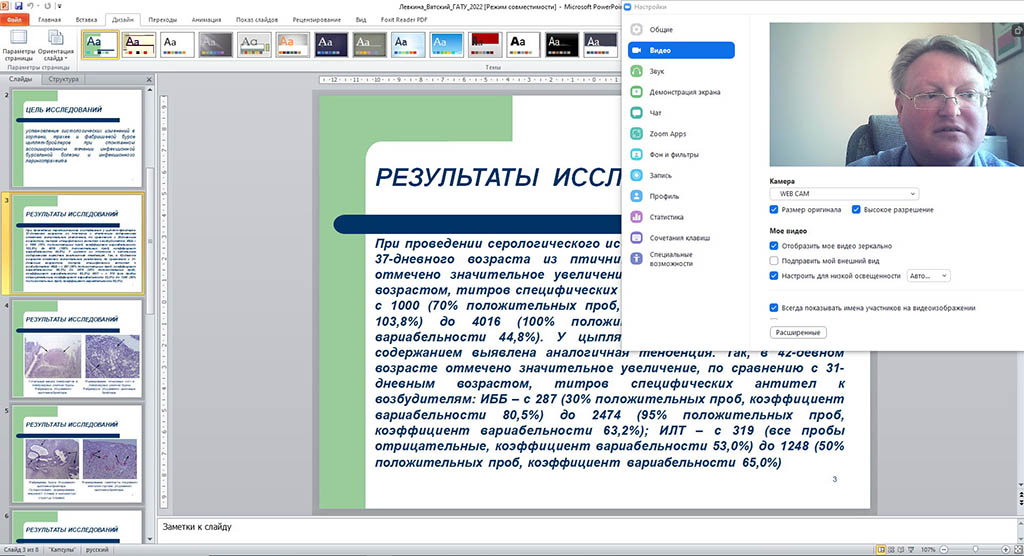Open Демонстрация экрана settings
The image size is (1024, 556).
tap(681, 92)
